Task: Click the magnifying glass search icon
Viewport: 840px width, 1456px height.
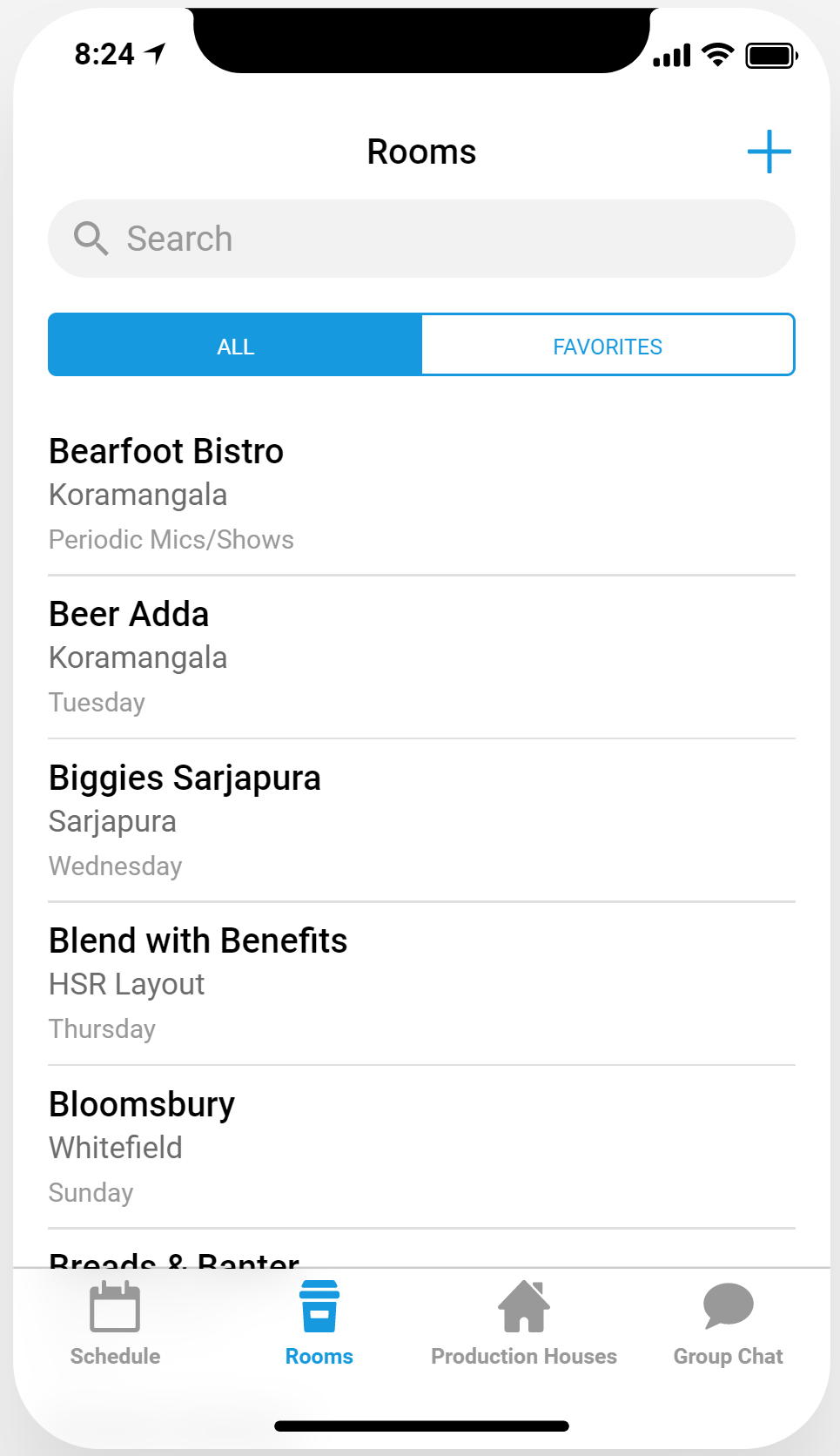Action: [x=91, y=238]
